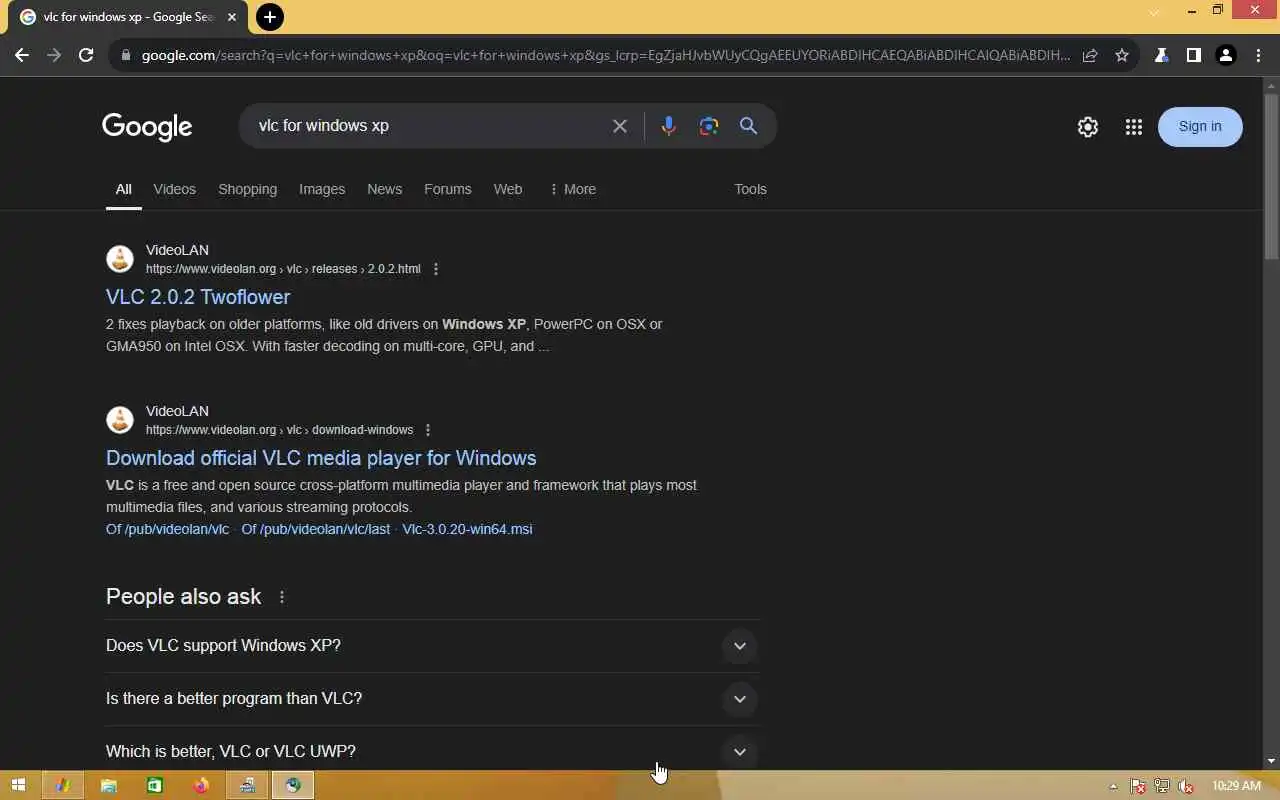The height and width of the screenshot is (800, 1280).
Task: View site information lock icon
Action: 126,55
